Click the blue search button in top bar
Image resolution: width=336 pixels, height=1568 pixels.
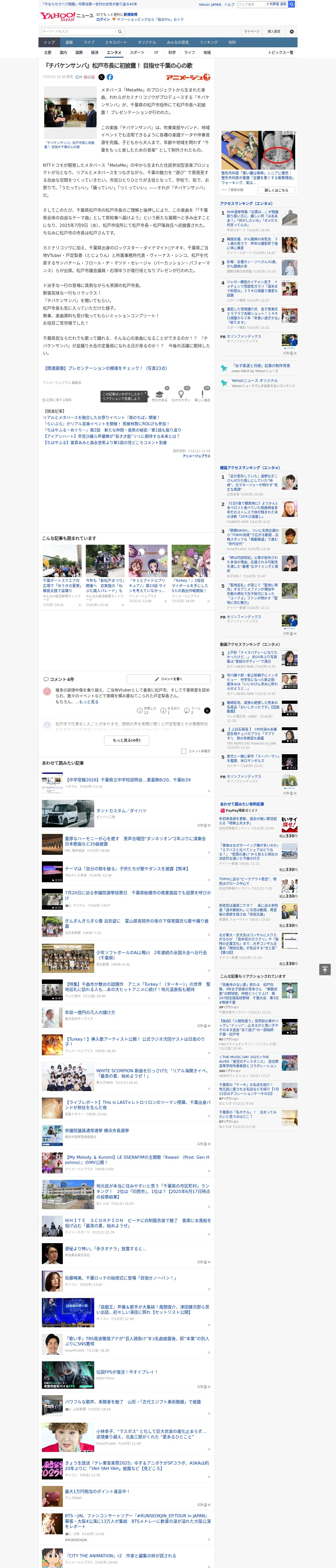(x=292, y=4)
